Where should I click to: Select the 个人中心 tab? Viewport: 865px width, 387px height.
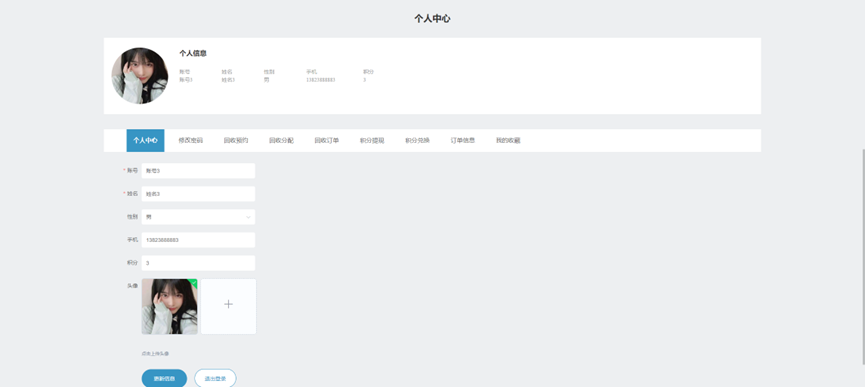(x=145, y=141)
